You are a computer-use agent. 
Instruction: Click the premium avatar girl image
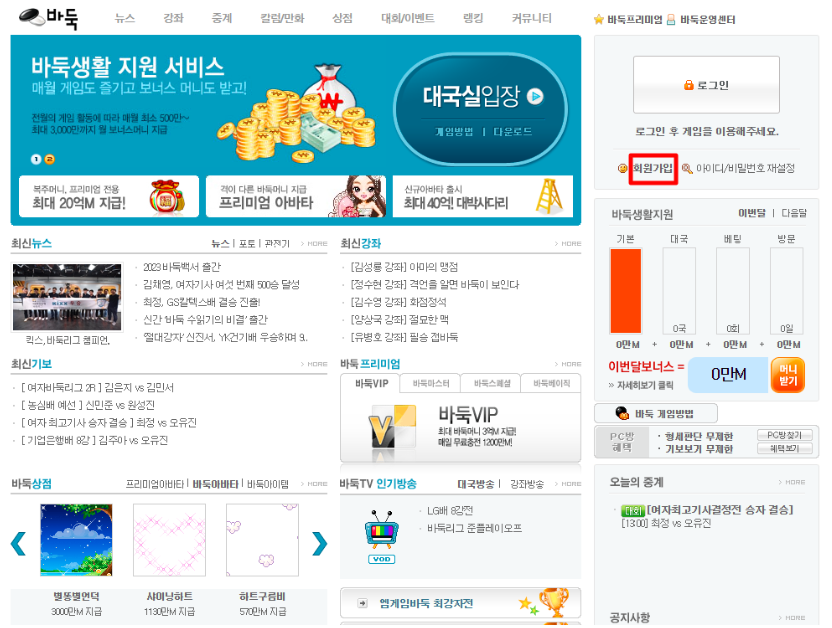[x=359, y=197]
